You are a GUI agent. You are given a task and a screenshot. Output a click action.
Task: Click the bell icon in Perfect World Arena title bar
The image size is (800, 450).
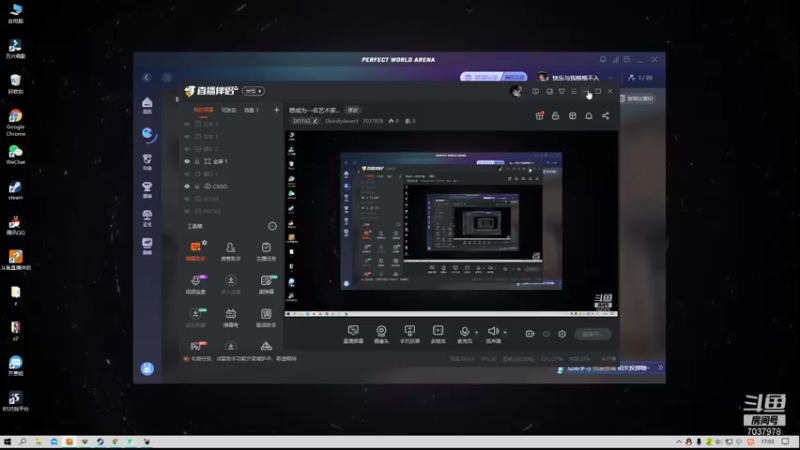tap(603, 60)
